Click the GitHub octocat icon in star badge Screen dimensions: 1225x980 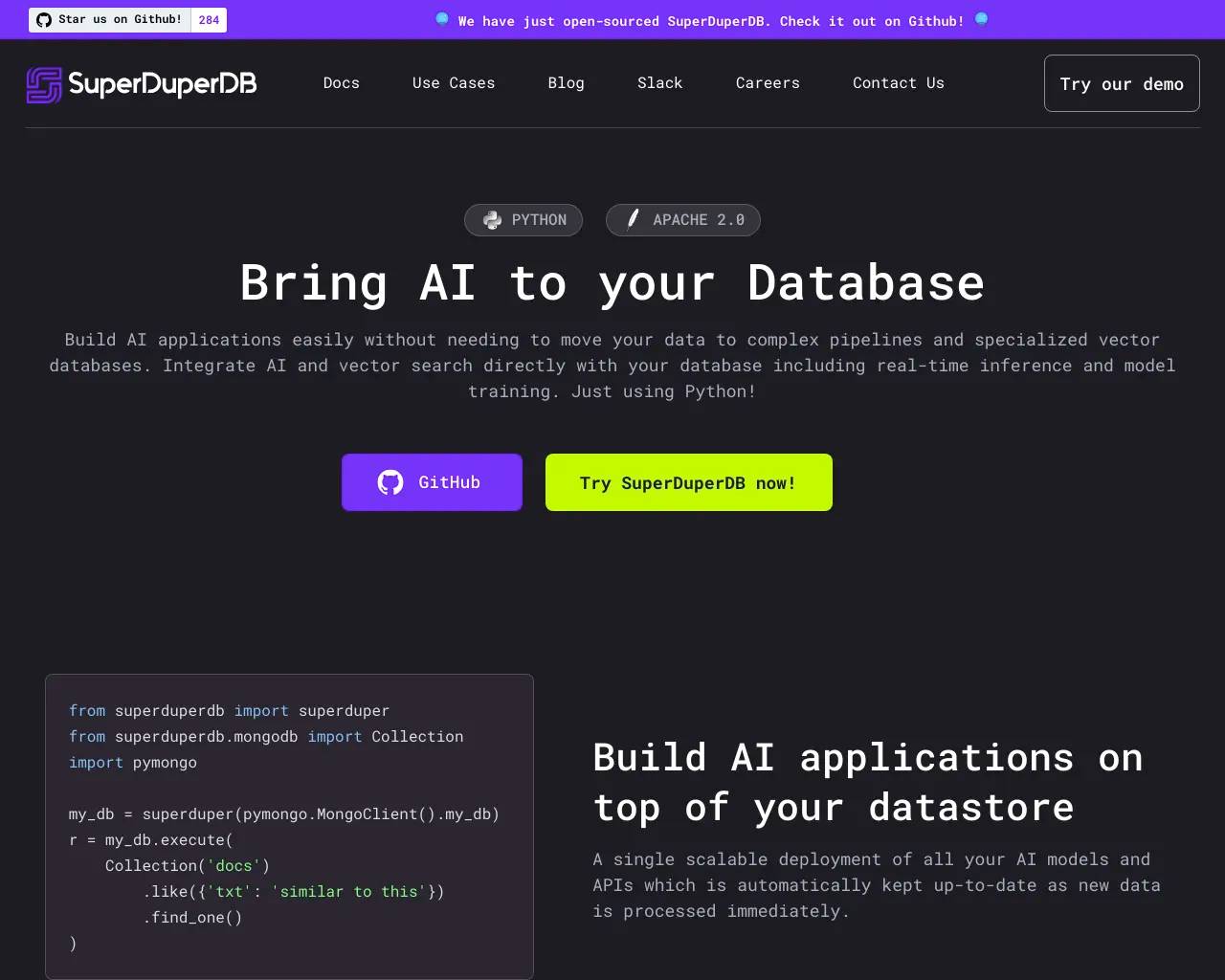click(44, 20)
